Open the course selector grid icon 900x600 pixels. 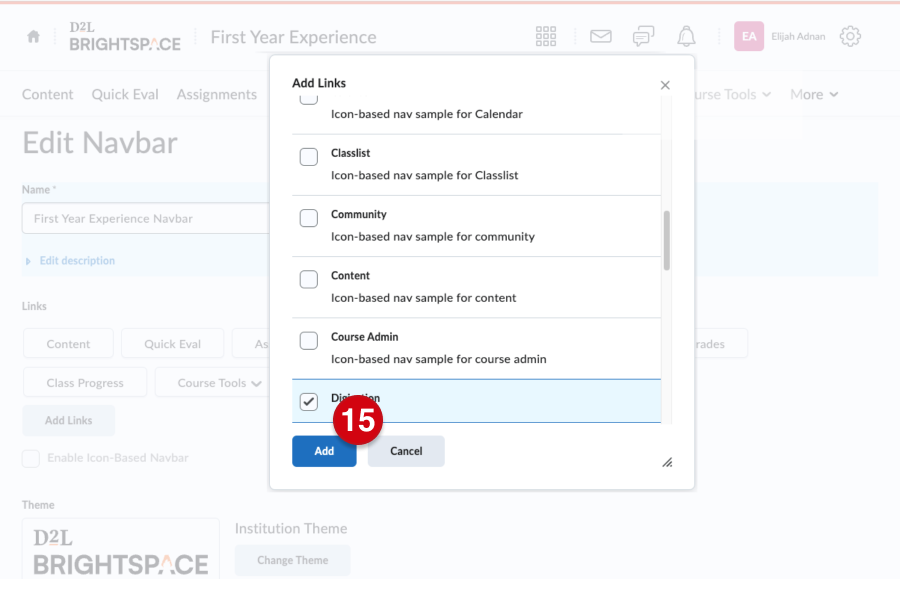pos(546,36)
